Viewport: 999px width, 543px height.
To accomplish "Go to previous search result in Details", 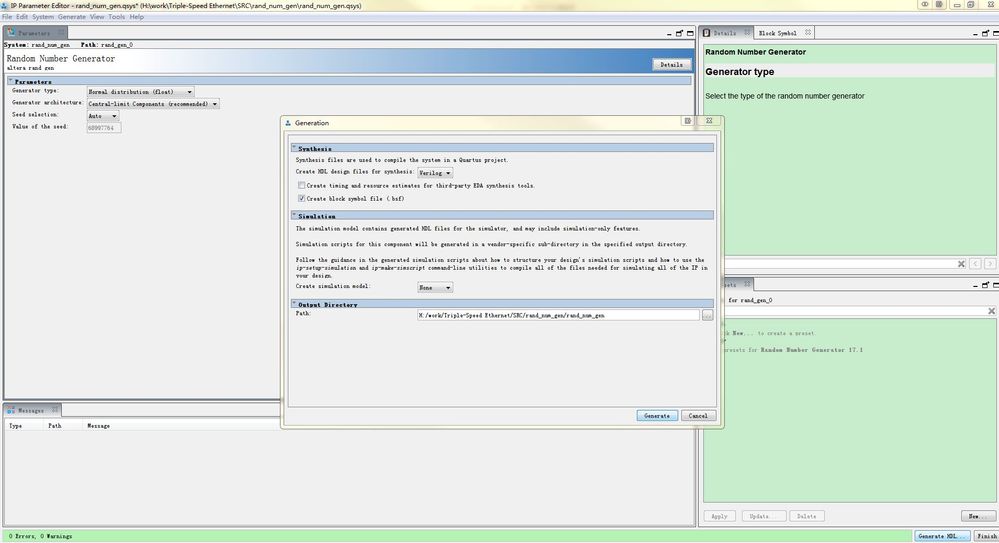I will click(x=975, y=263).
